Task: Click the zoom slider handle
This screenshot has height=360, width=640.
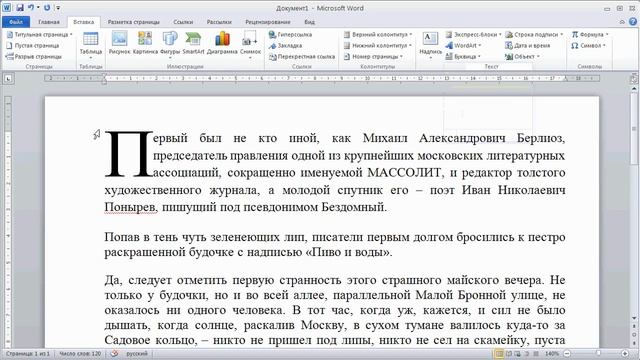Action: point(599,354)
